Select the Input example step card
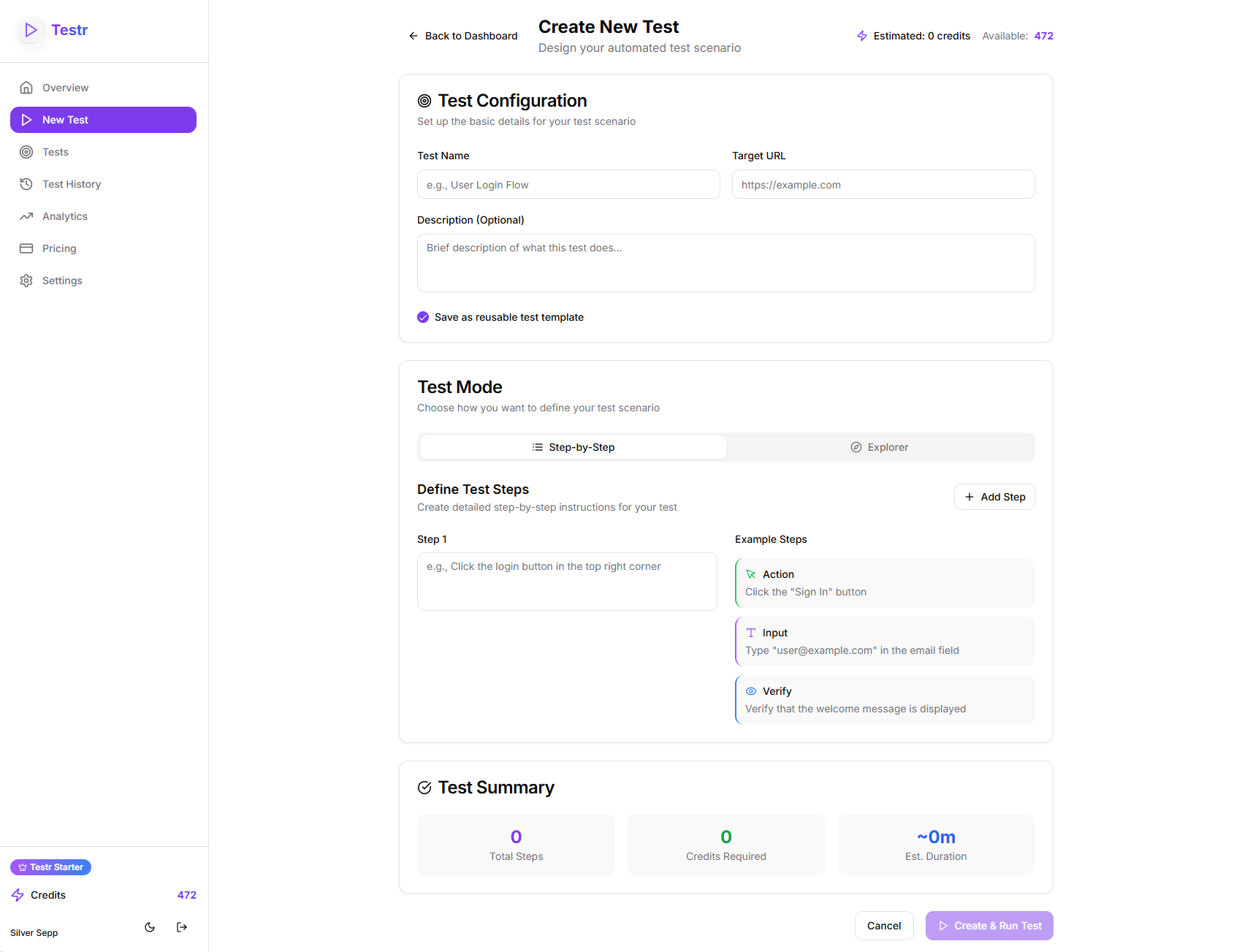The image size is (1242, 952). point(885,641)
